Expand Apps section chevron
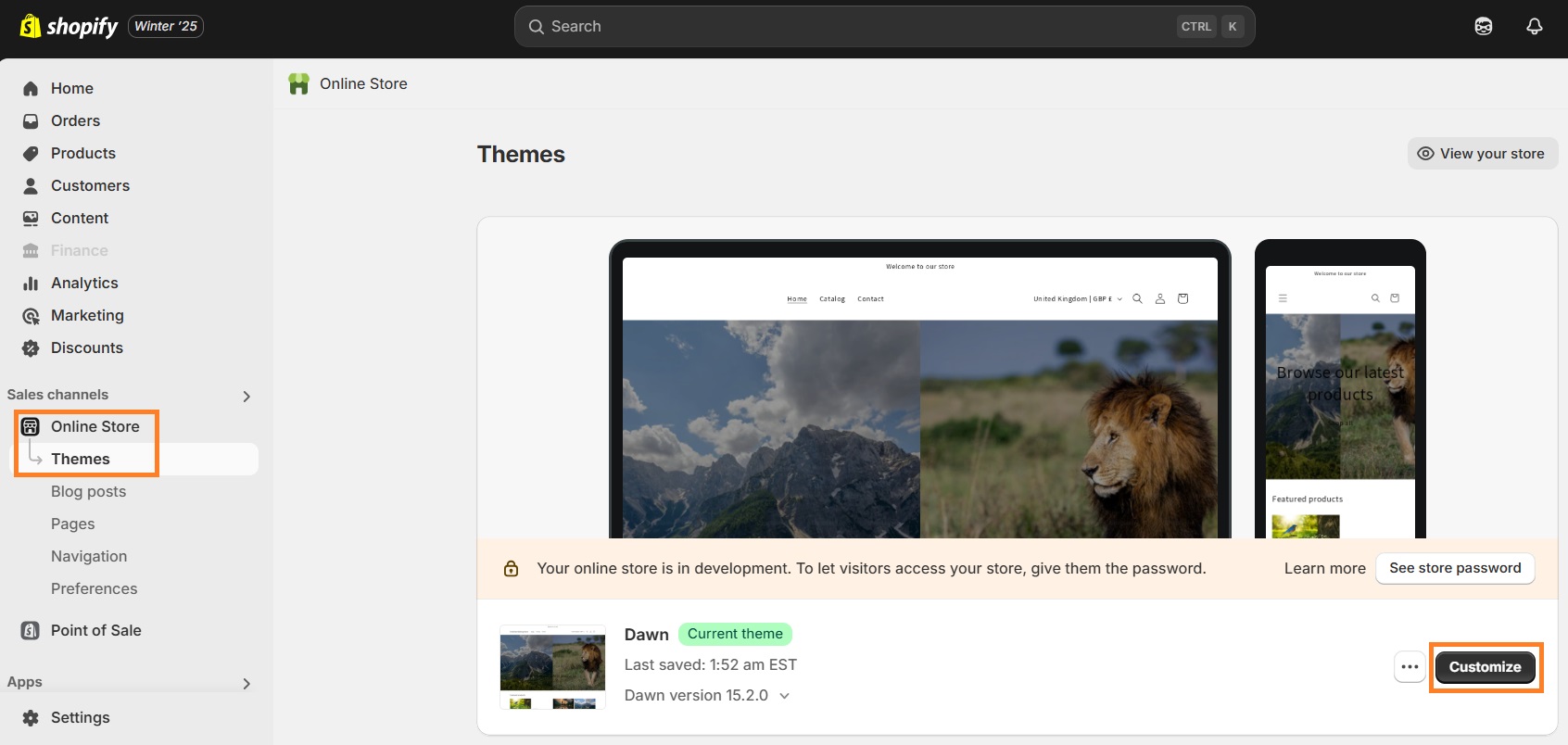The width and height of the screenshot is (1568, 745). (x=247, y=684)
